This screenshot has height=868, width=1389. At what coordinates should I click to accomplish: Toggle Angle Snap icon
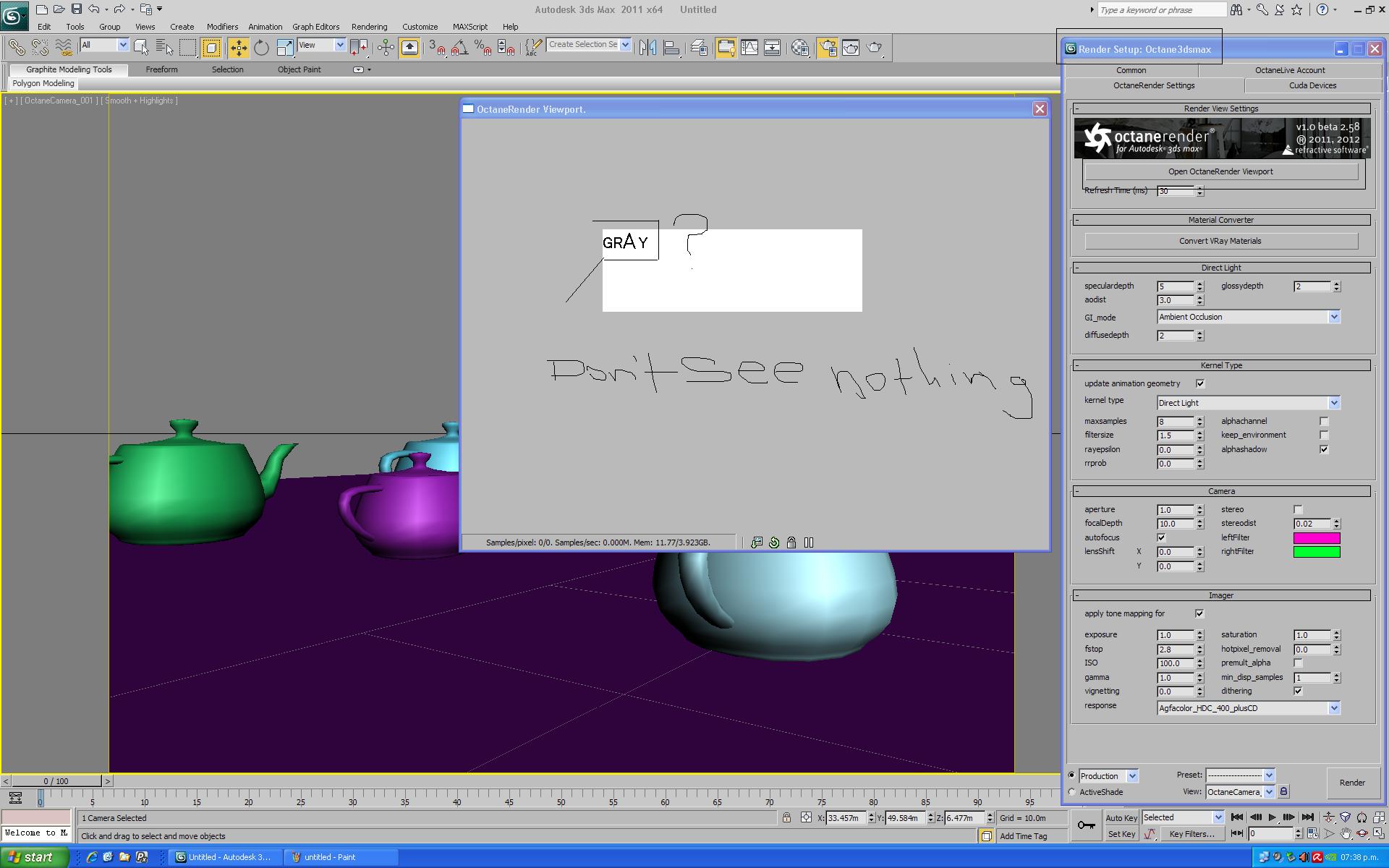(x=460, y=48)
